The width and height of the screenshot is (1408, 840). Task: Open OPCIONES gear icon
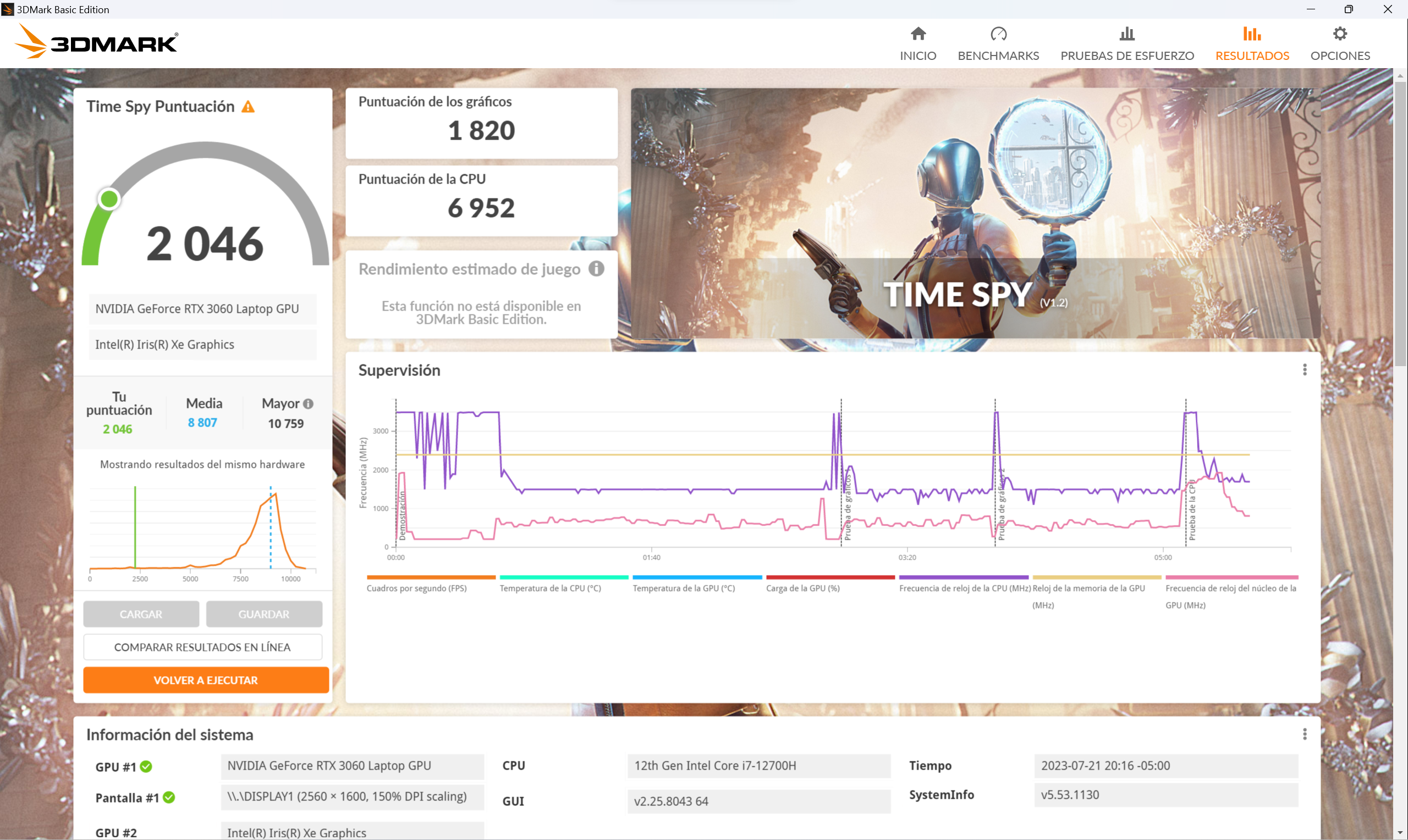pyautogui.click(x=1339, y=34)
